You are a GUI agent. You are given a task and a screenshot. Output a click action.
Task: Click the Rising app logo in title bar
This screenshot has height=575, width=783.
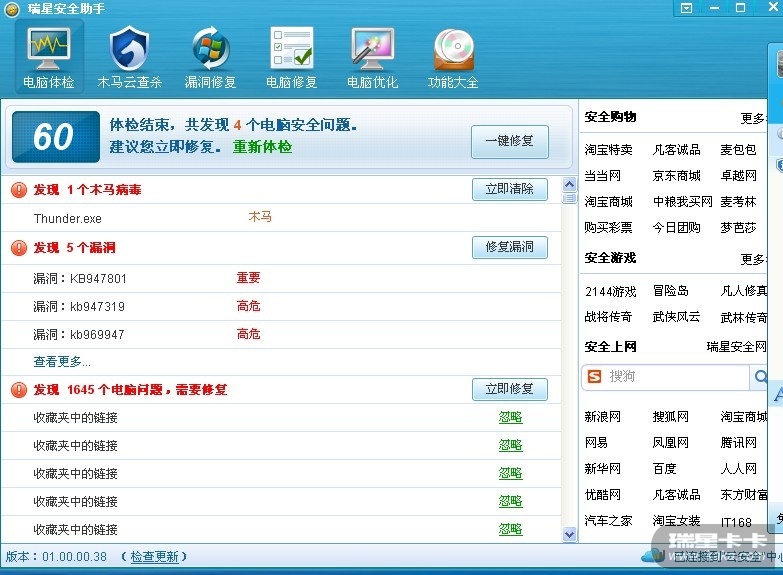[x=12, y=9]
